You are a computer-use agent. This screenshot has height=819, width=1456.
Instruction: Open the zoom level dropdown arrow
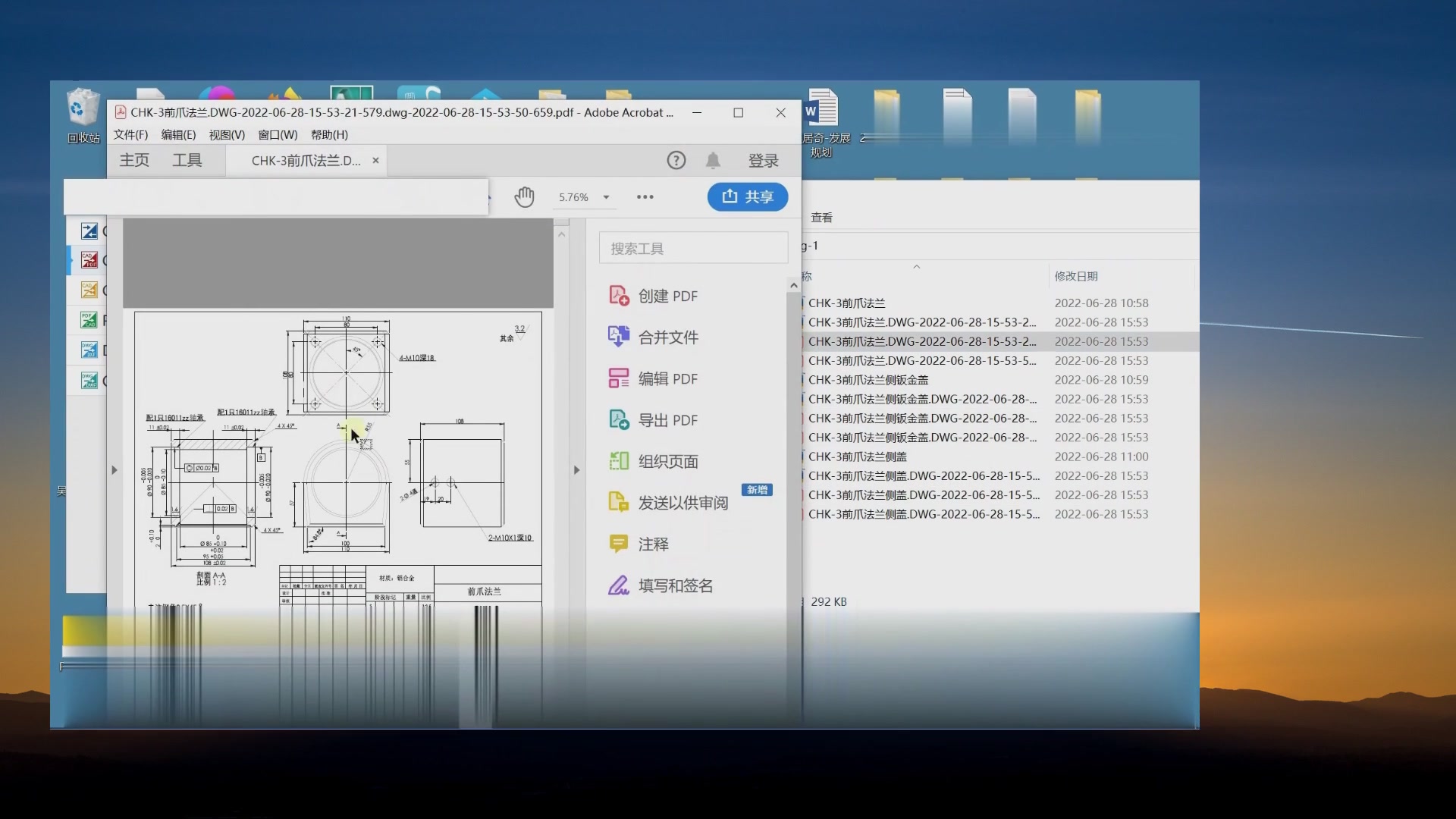606,197
